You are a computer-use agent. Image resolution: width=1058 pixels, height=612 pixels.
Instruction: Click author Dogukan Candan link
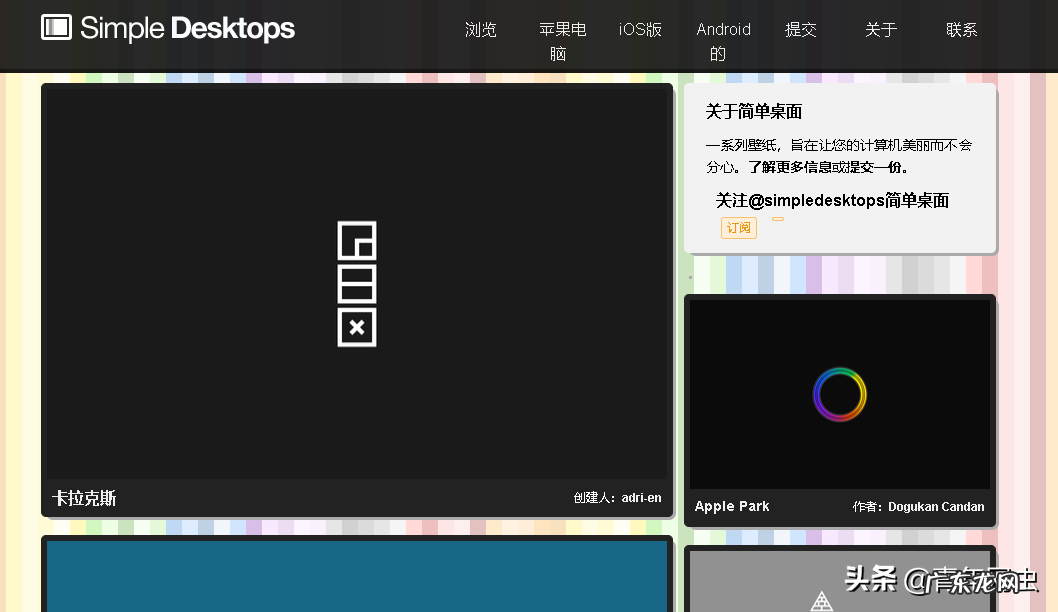pos(936,506)
